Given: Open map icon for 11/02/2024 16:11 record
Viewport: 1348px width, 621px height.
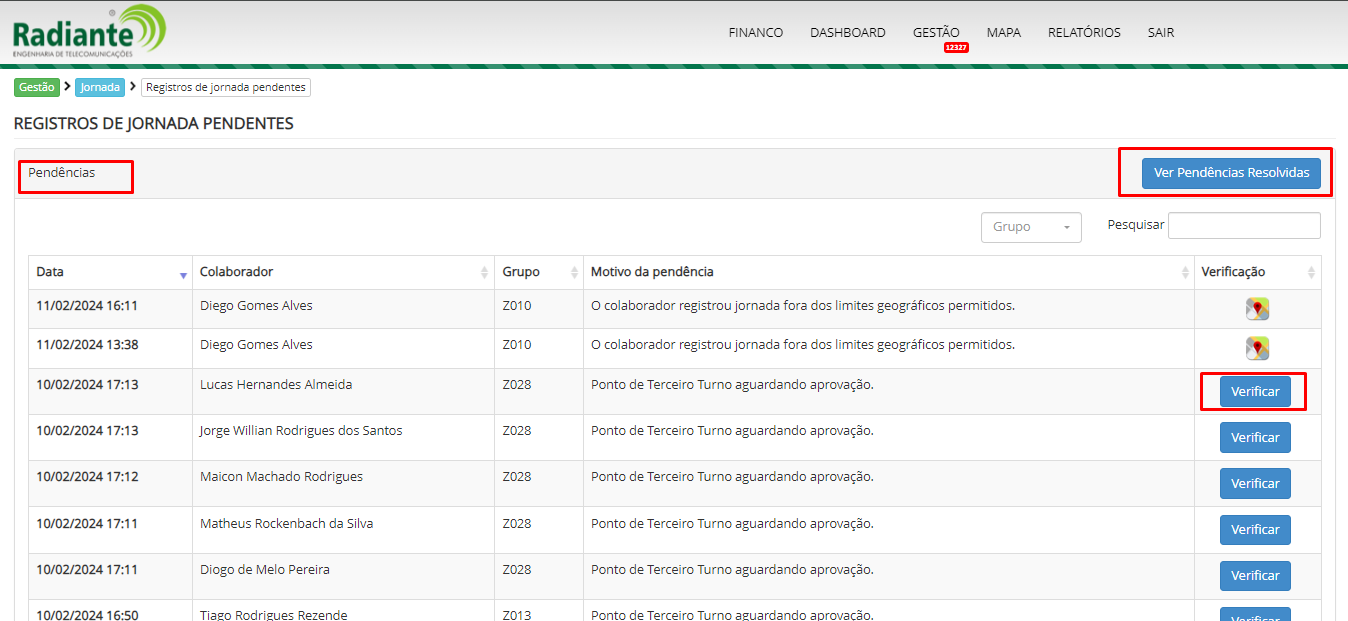Looking at the screenshot, I should pos(1257,309).
